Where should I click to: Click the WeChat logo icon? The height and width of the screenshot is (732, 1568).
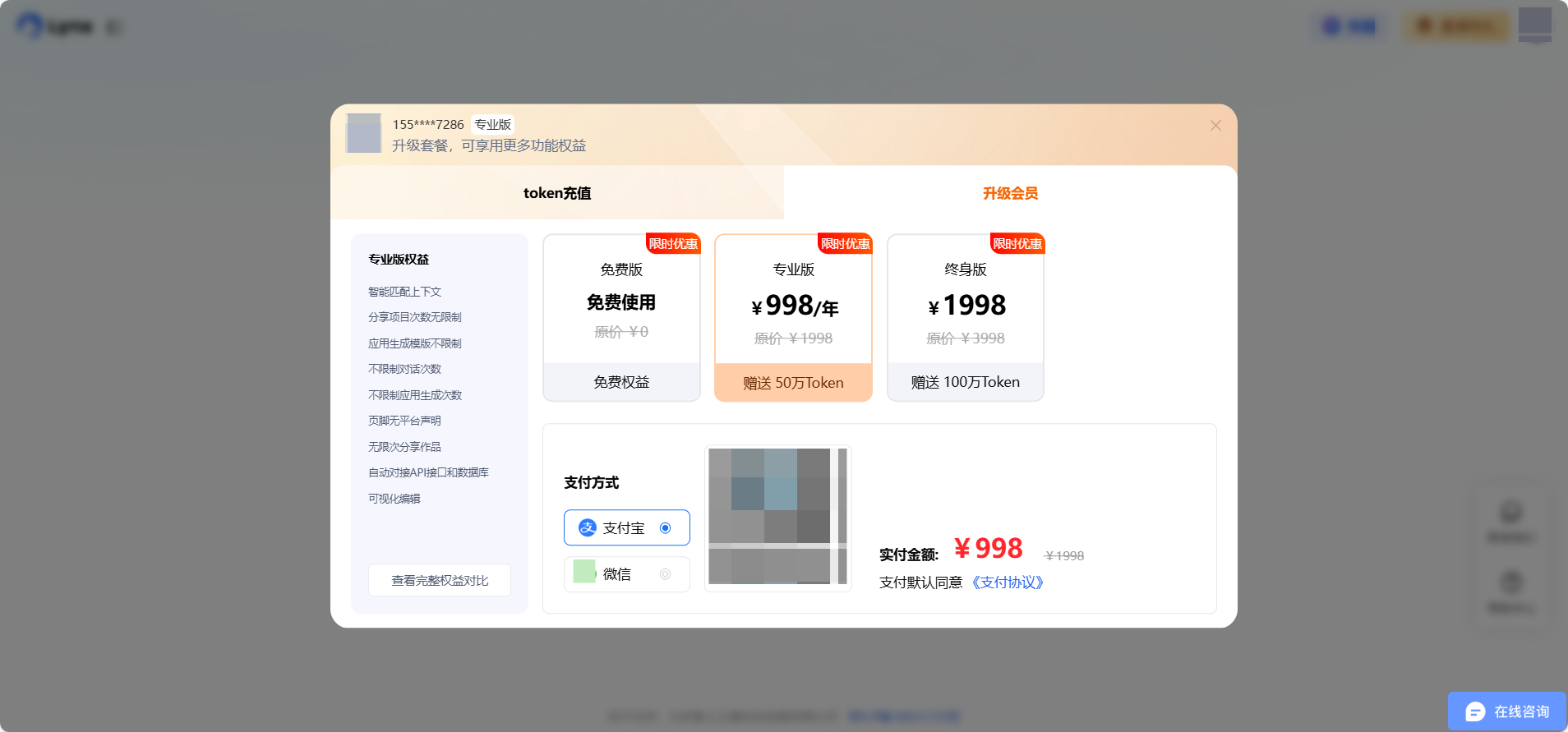(x=584, y=571)
